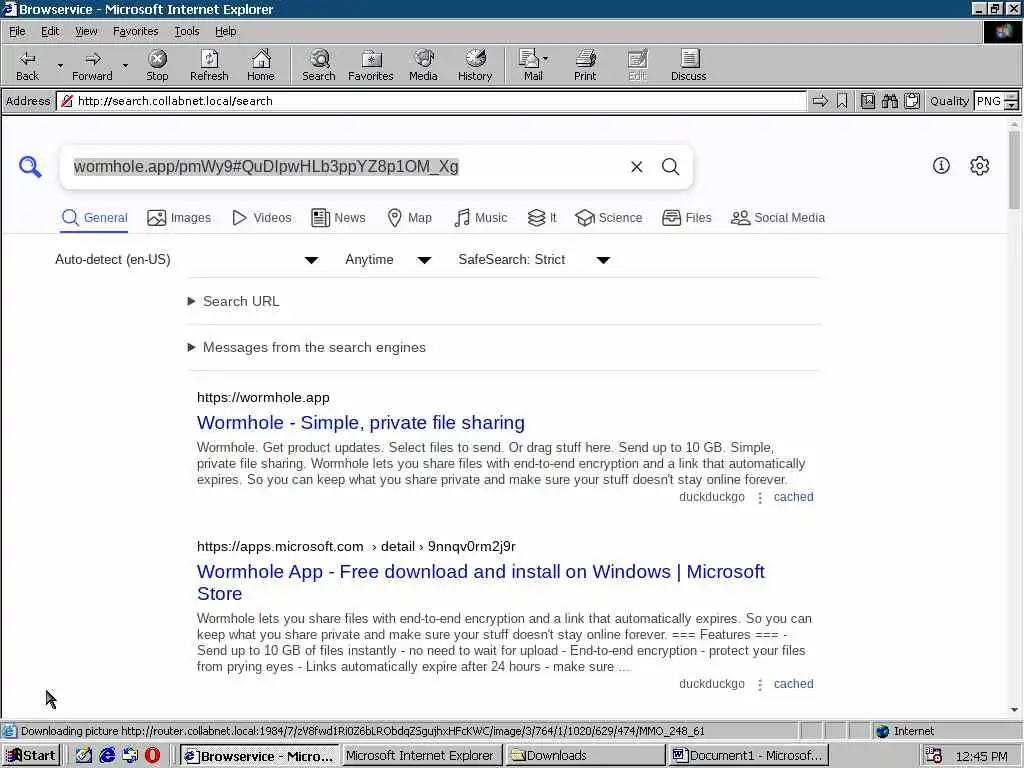Switch to Downloads taskbar window
Image resolution: width=1024 pixels, height=768 pixels.
[x=585, y=756]
